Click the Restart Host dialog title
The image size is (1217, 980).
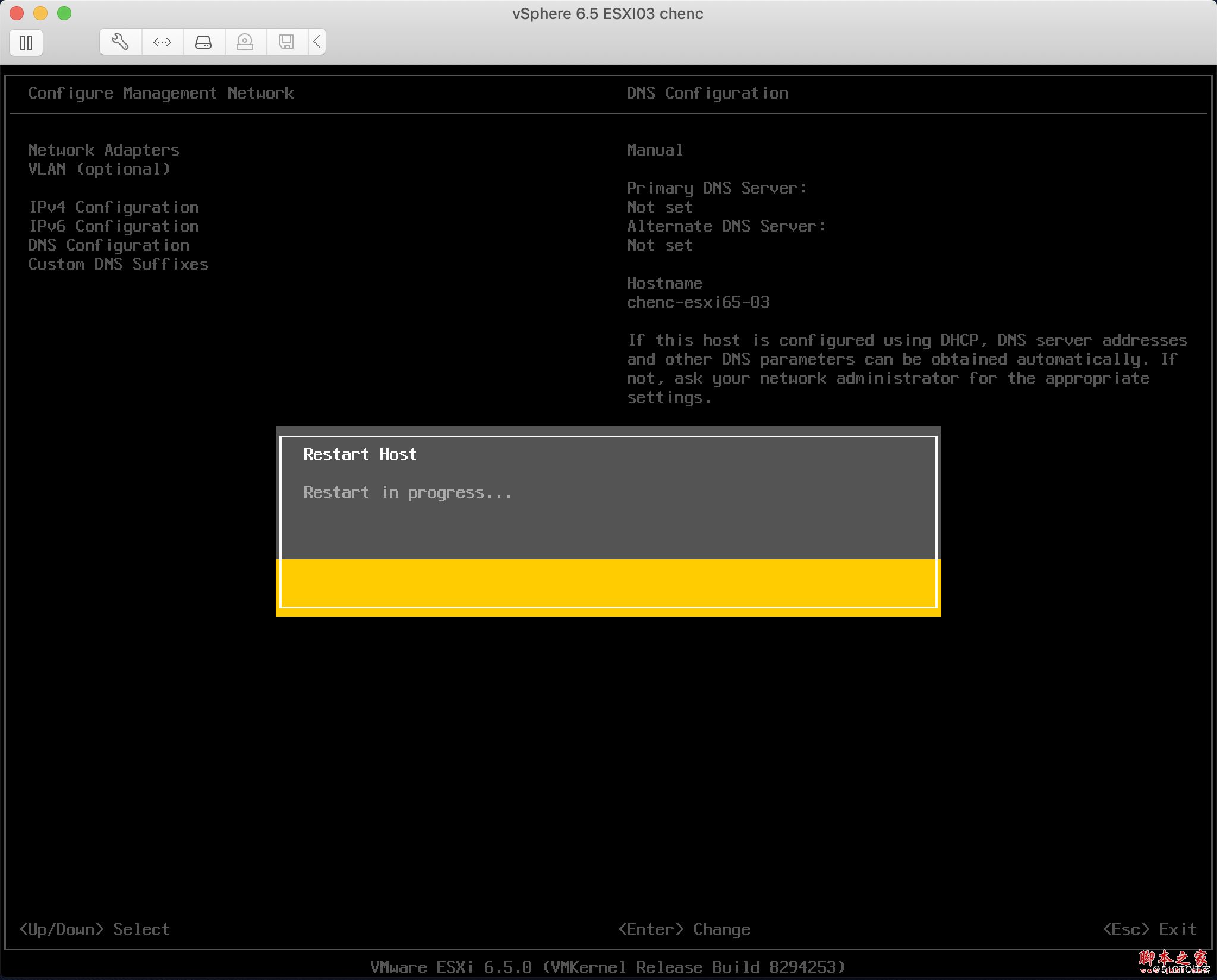pyautogui.click(x=360, y=454)
